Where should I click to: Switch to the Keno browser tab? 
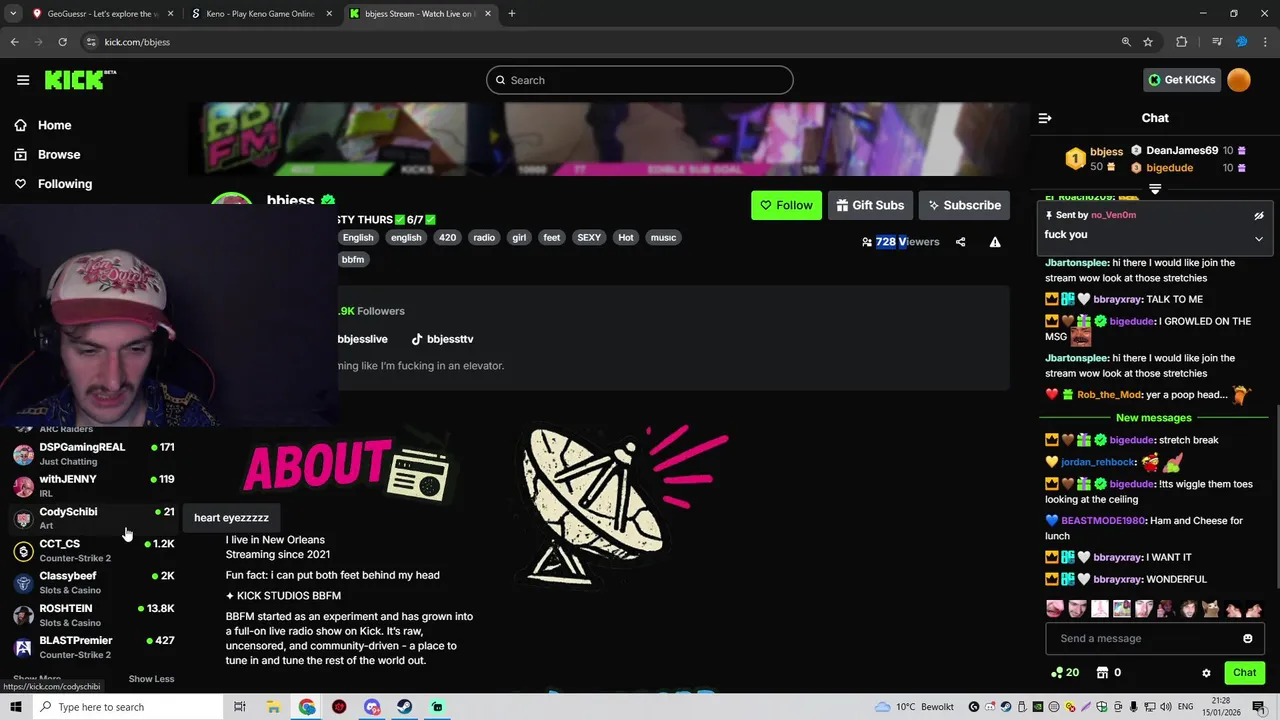pos(260,14)
